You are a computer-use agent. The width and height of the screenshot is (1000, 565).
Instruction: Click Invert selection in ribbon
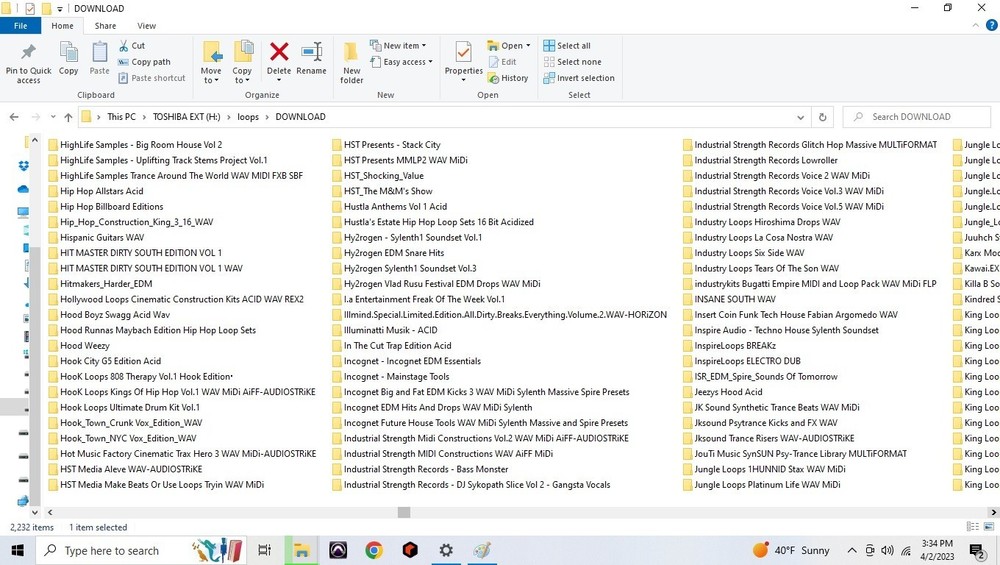(579, 78)
